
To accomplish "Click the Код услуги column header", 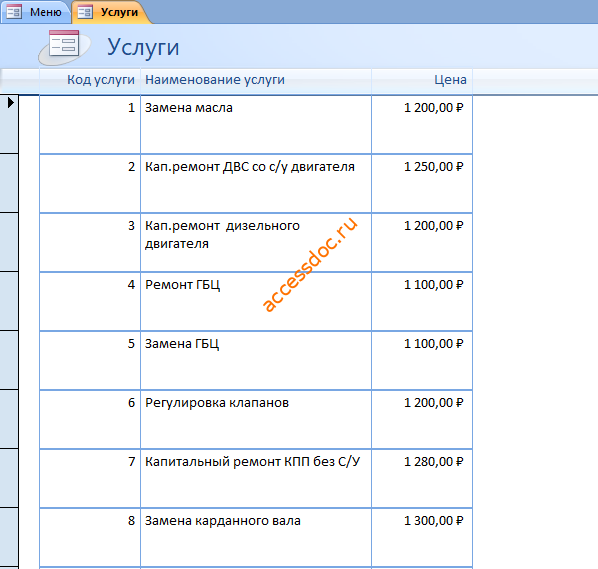I will pyautogui.click(x=90, y=80).
